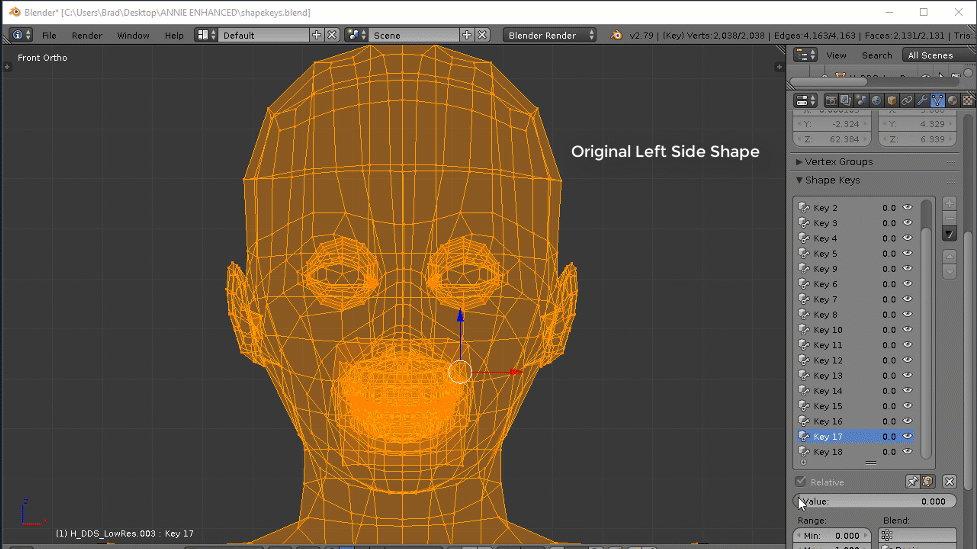977x549 pixels.
Task: Open the Render properties tab icon
Action: (x=830, y=101)
